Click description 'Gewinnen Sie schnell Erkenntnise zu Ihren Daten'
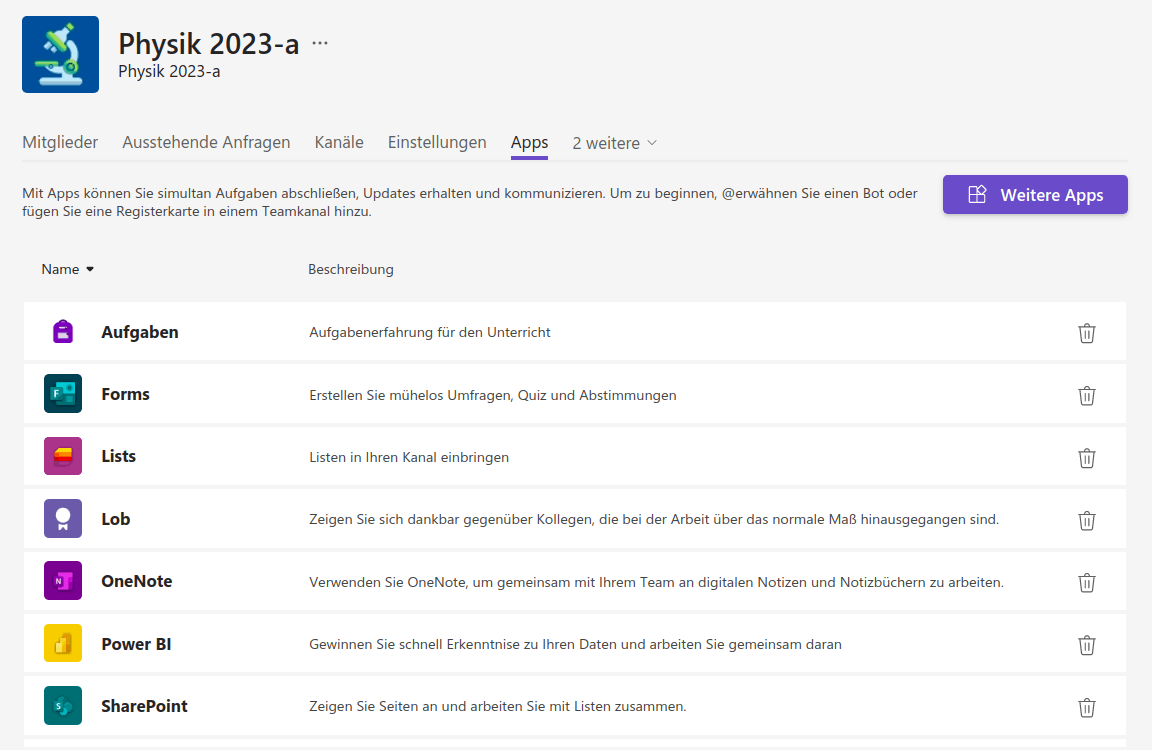This screenshot has width=1152, height=750. [x=575, y=644]
